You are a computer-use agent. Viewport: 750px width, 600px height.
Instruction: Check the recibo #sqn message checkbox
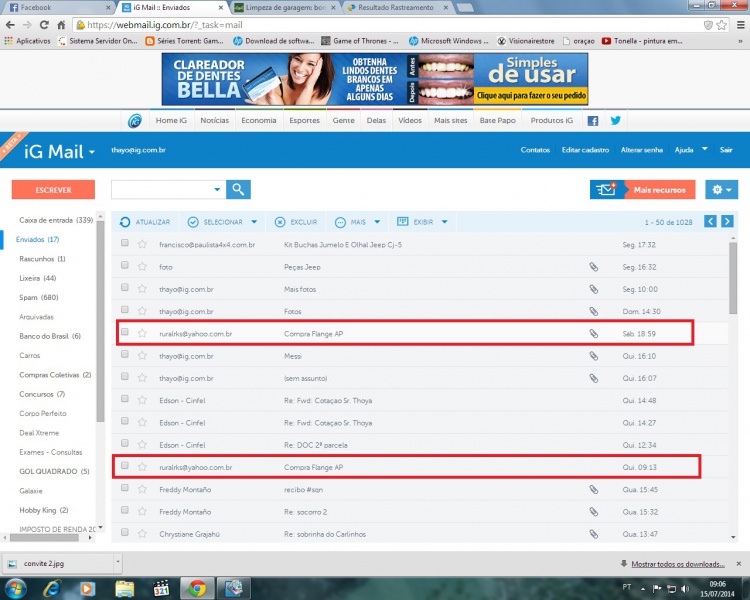pyautogui.click(x=124, y=488)
